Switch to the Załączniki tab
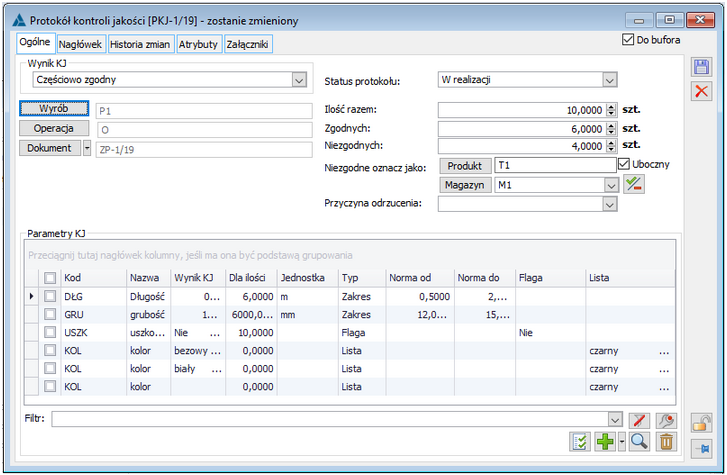Image resolution: width=727 pixels, height=475 pixels. click(x=248, y=44)
